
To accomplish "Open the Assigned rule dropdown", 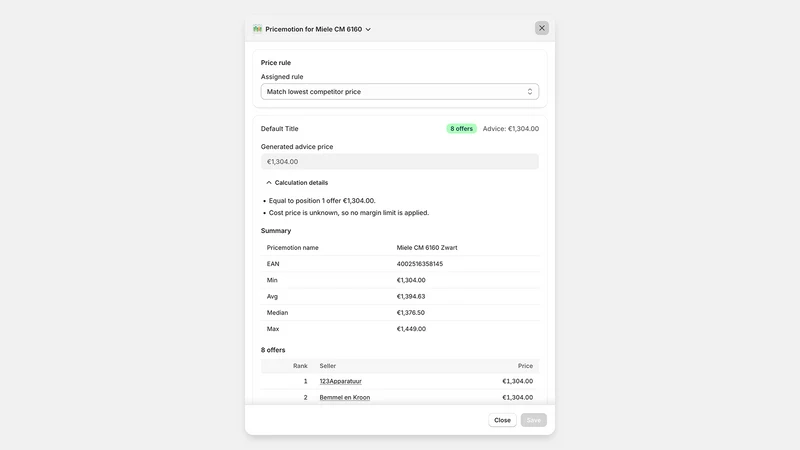I will point(399,92).
